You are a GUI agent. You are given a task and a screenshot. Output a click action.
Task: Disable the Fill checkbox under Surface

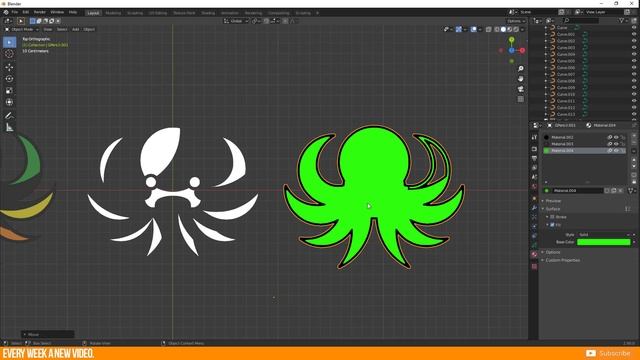tap(552, 225)
